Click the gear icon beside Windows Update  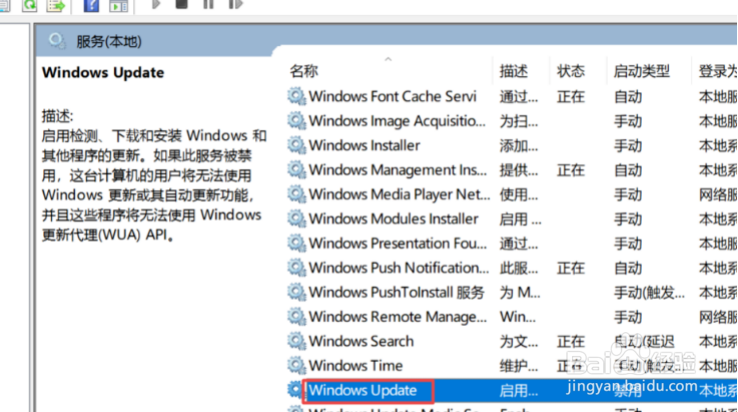pyautogui.click(x=295, y=390)
